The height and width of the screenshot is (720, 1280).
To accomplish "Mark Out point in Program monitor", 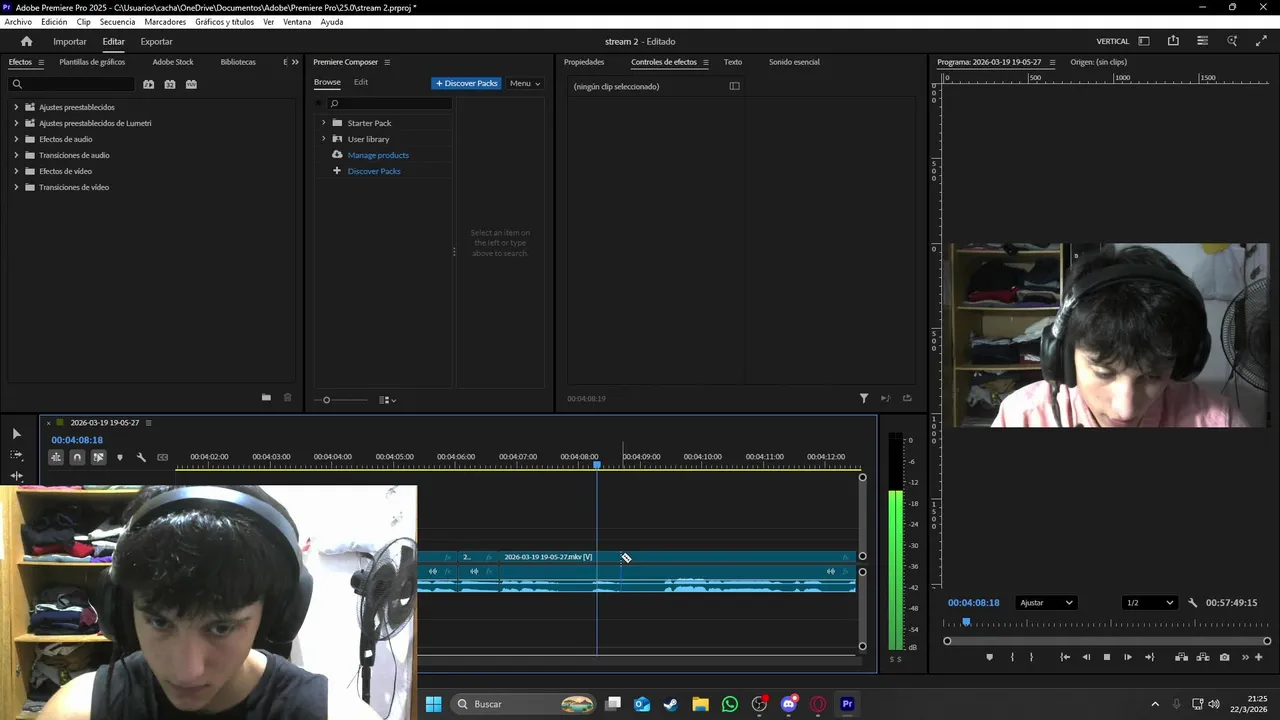I will click(x=1031, y=657).
